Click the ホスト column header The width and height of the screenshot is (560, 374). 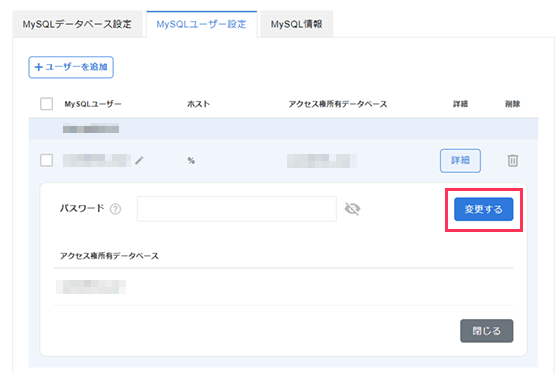[199, 104]
